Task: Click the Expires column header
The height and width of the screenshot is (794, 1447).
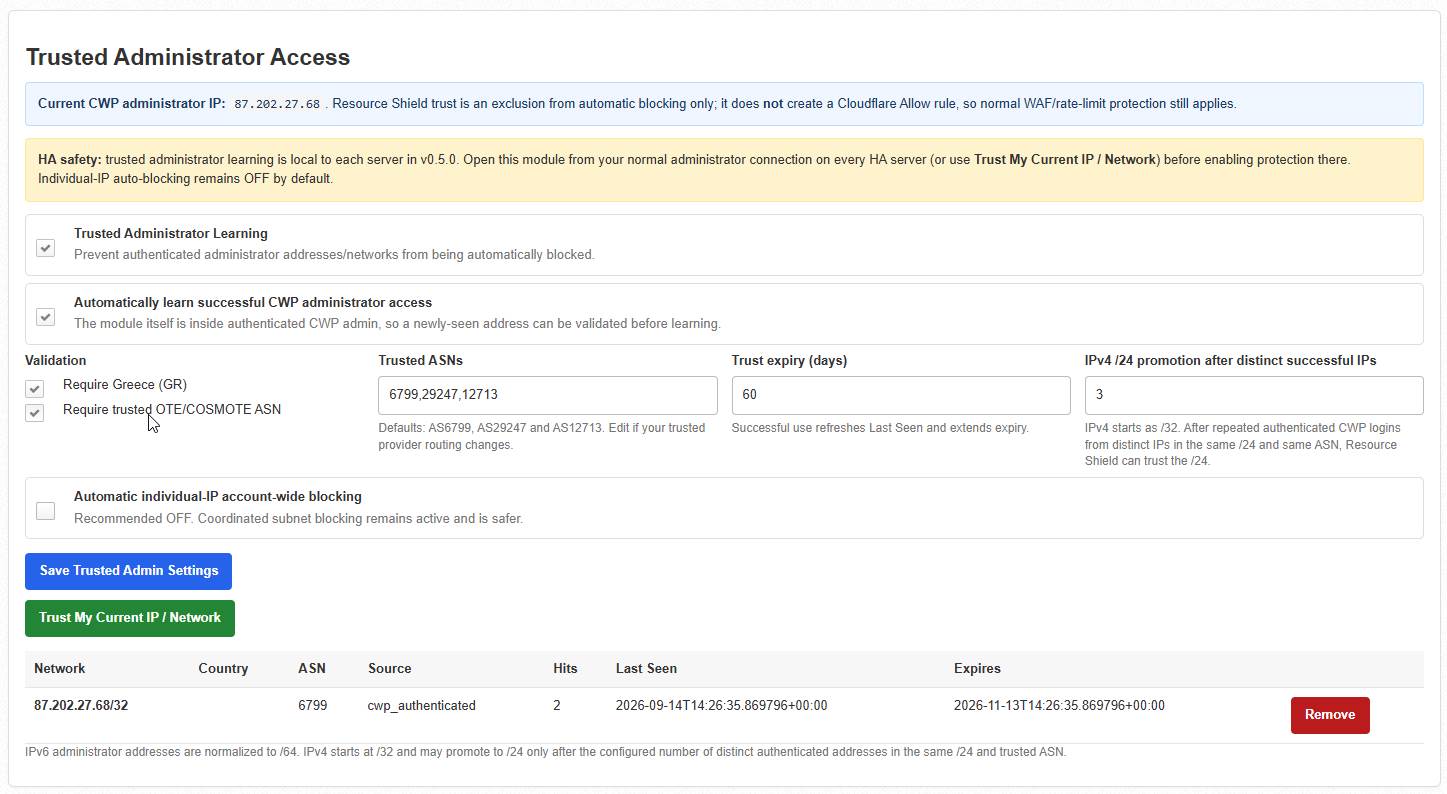Action: pyautogui.click(x=977, y=668)
